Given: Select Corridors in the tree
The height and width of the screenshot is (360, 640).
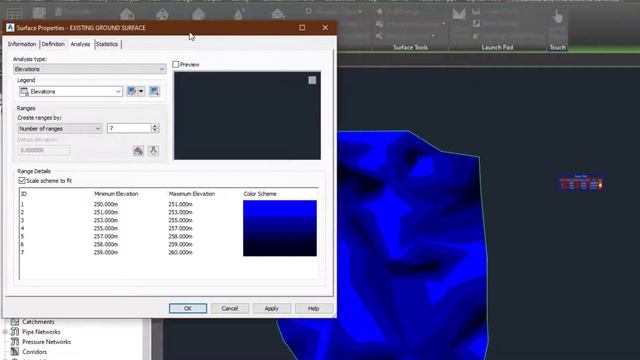Looking at the screenshot, I should tap(35, 352).
